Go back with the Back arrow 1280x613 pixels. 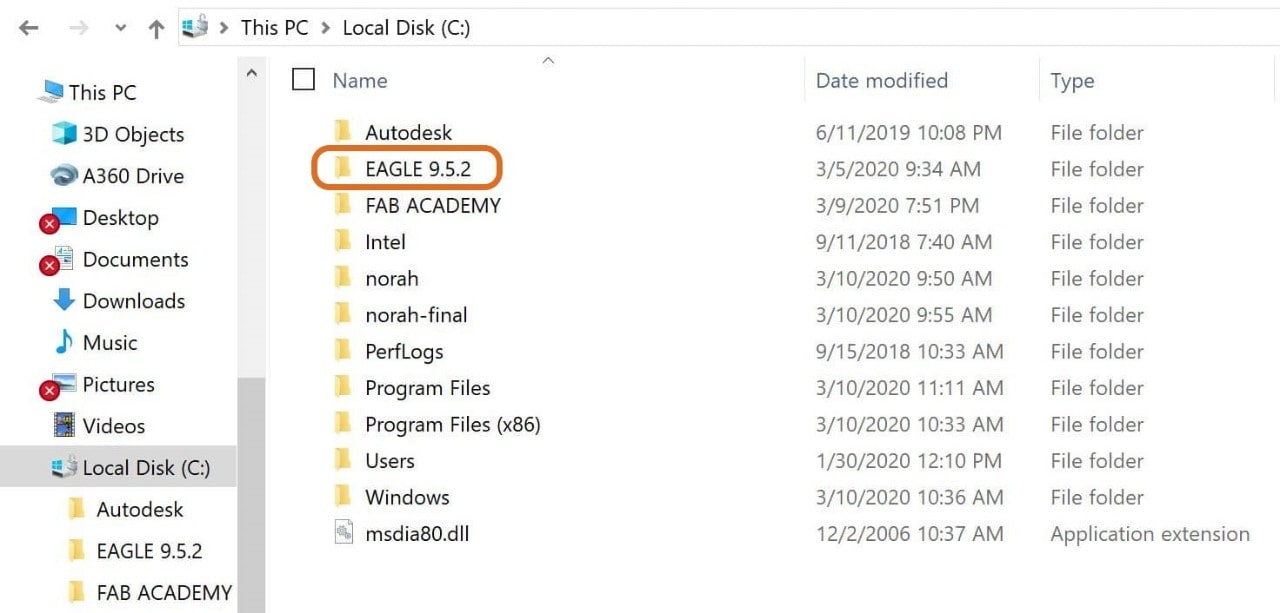click(28, 28)
